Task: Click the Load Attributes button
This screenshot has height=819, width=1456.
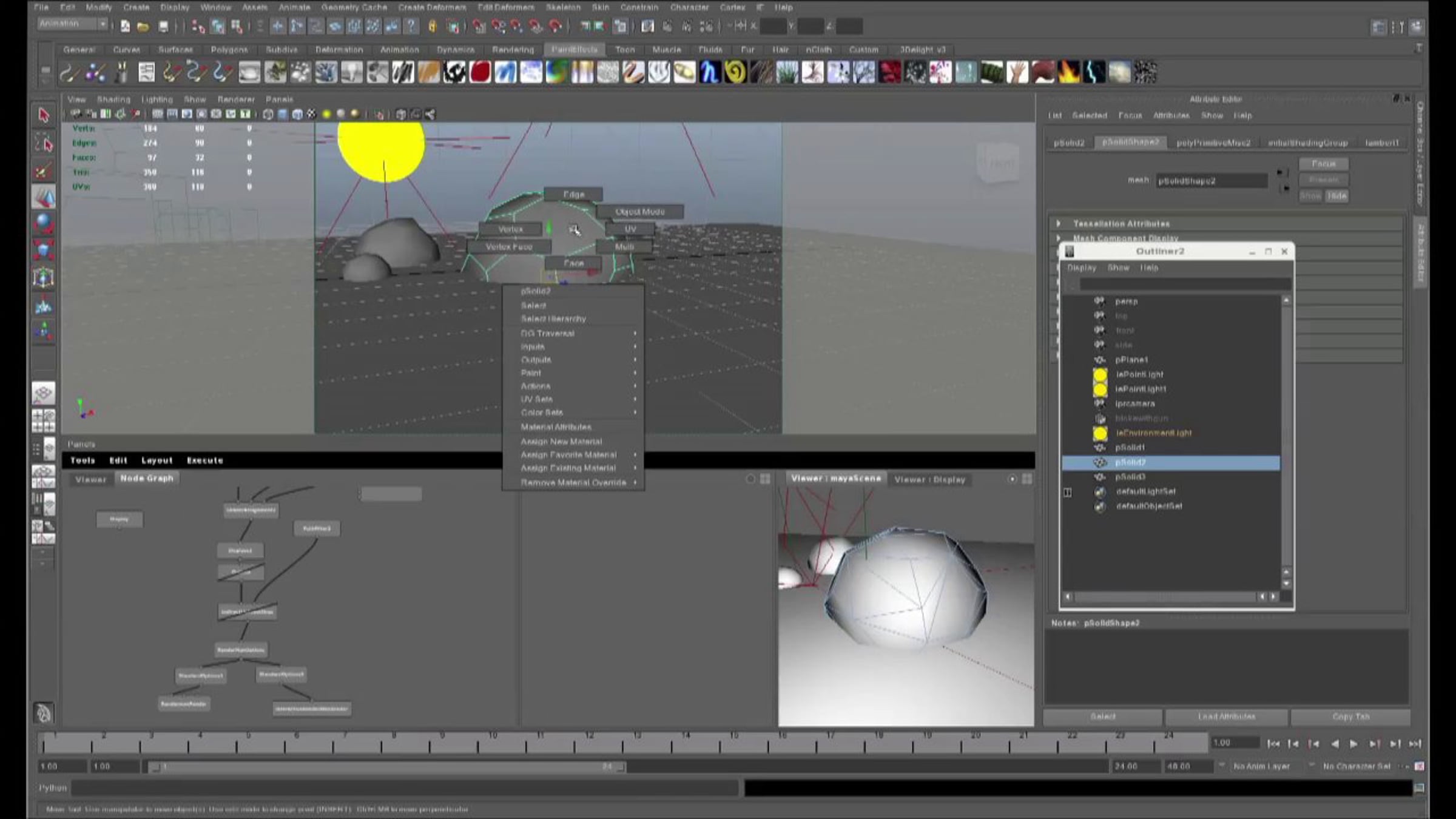Action: (x=1226, y=717)
